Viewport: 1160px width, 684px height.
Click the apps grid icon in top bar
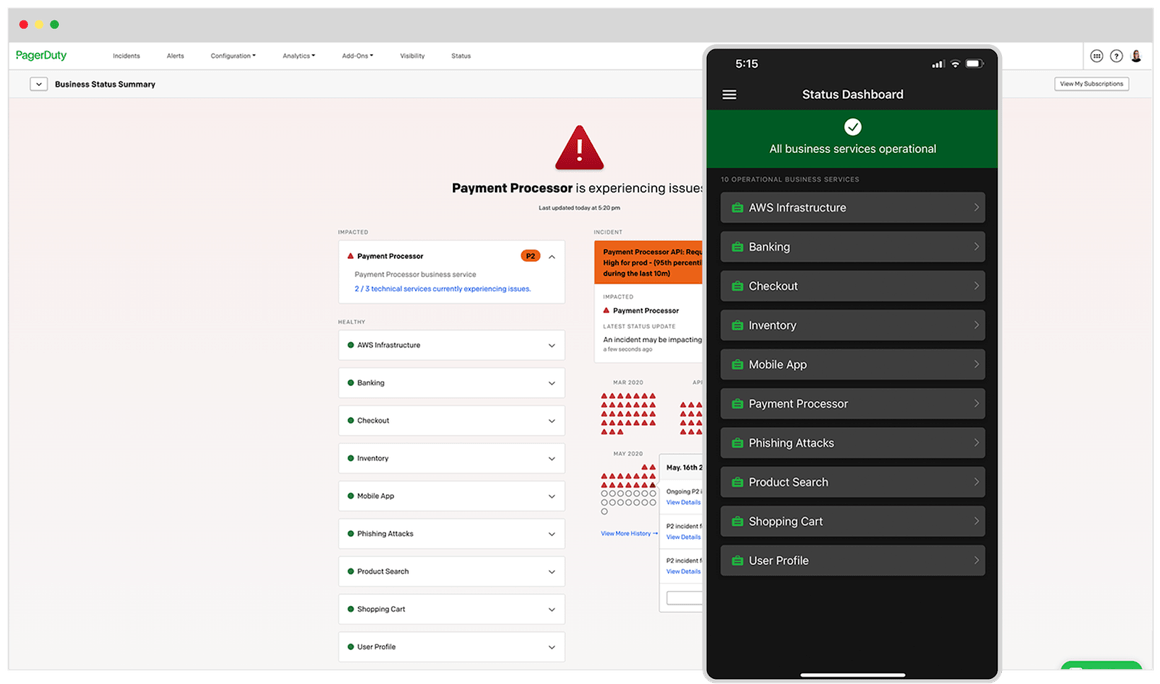pyautogui.click(x=1098, y=55)
